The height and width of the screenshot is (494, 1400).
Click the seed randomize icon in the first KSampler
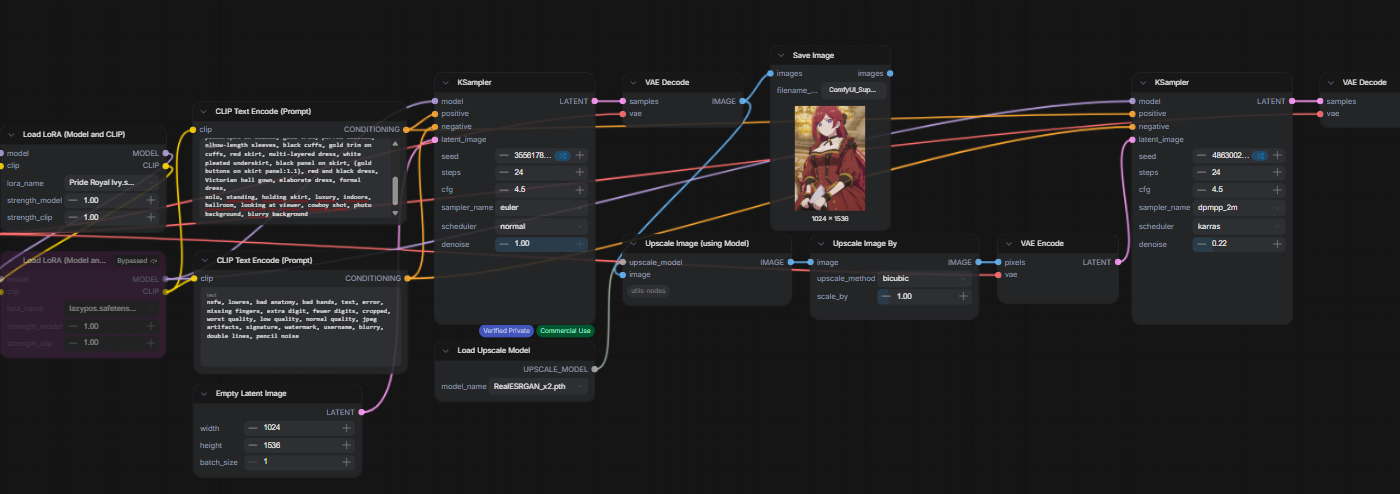coord(562,155)
